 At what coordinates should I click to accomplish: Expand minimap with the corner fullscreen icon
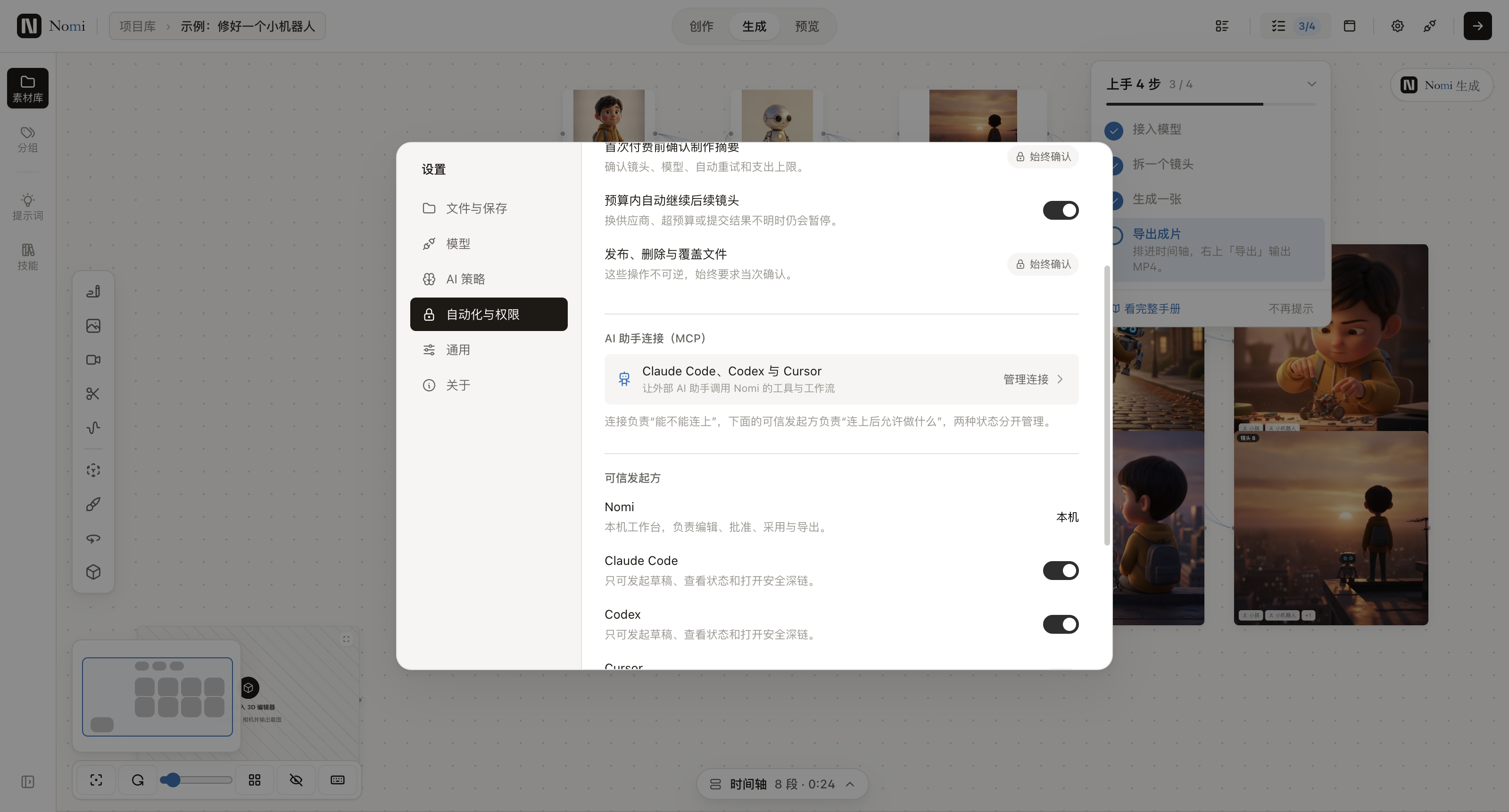click(x=346, y=639)
